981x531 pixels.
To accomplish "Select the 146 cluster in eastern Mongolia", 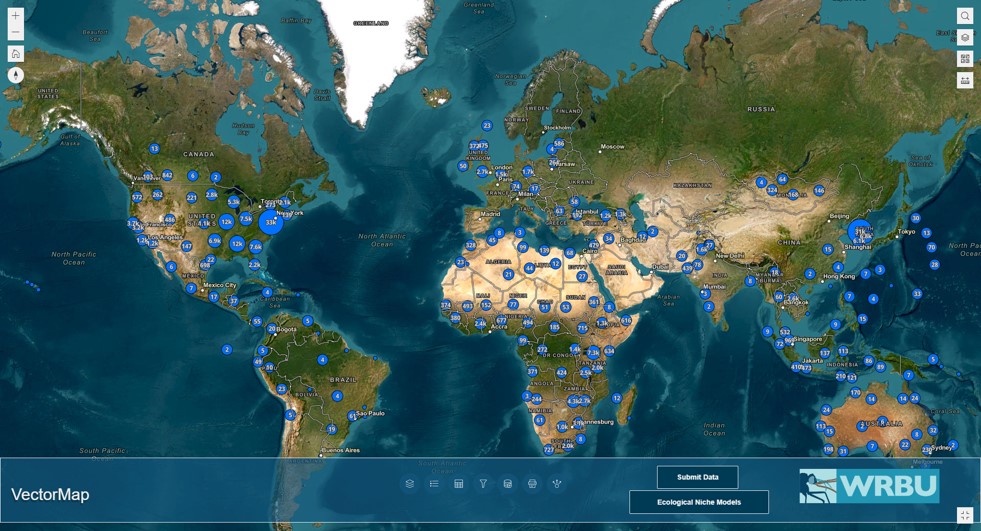I will [x=819, y=190].
